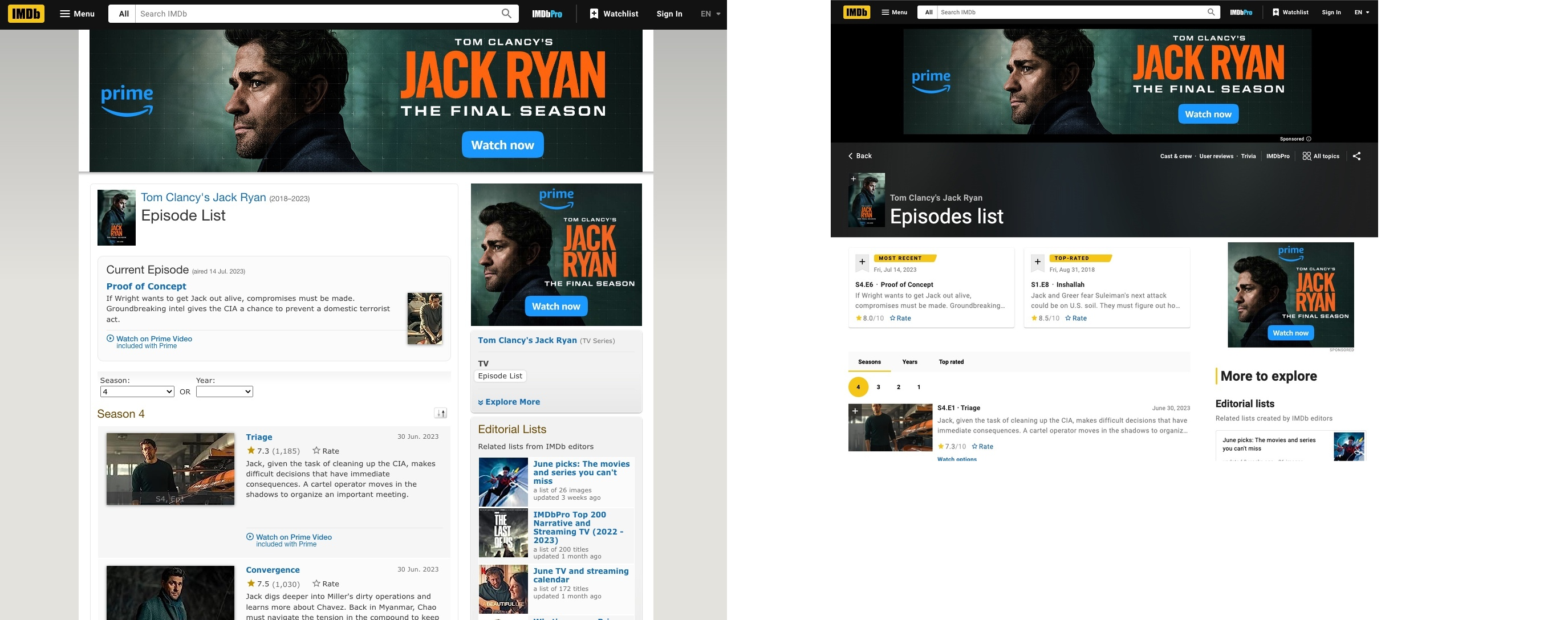Open IMDbPro link in left page header

547,13
